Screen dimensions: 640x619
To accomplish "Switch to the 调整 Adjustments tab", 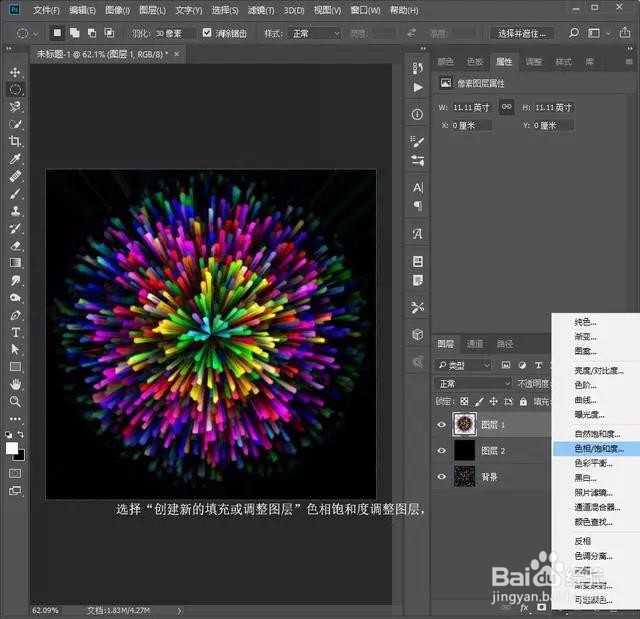I will [x=533, y=62].
